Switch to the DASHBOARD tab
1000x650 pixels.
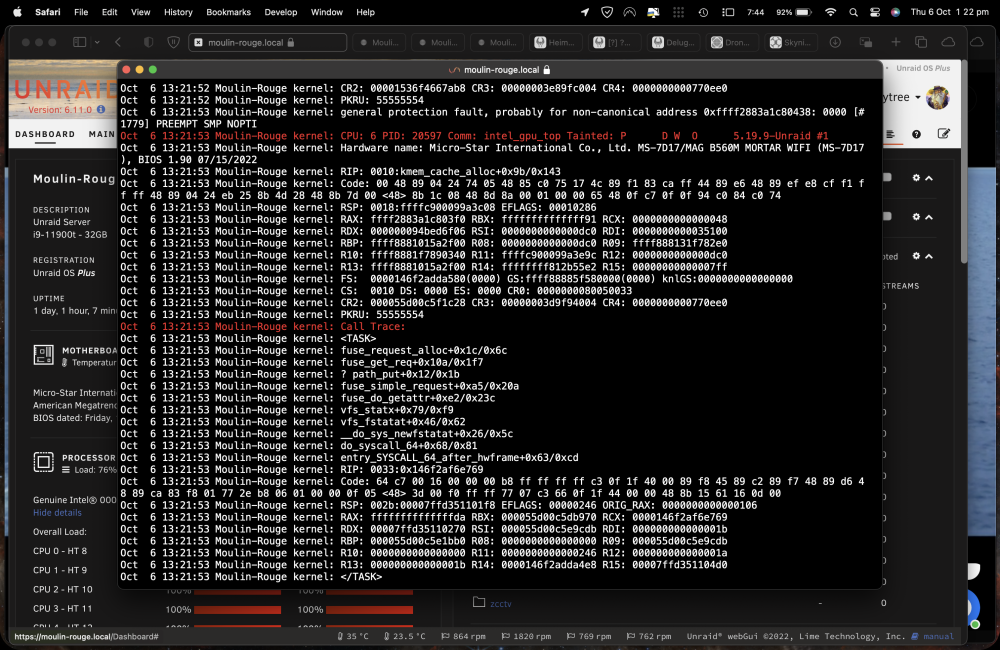coord(45,134)
